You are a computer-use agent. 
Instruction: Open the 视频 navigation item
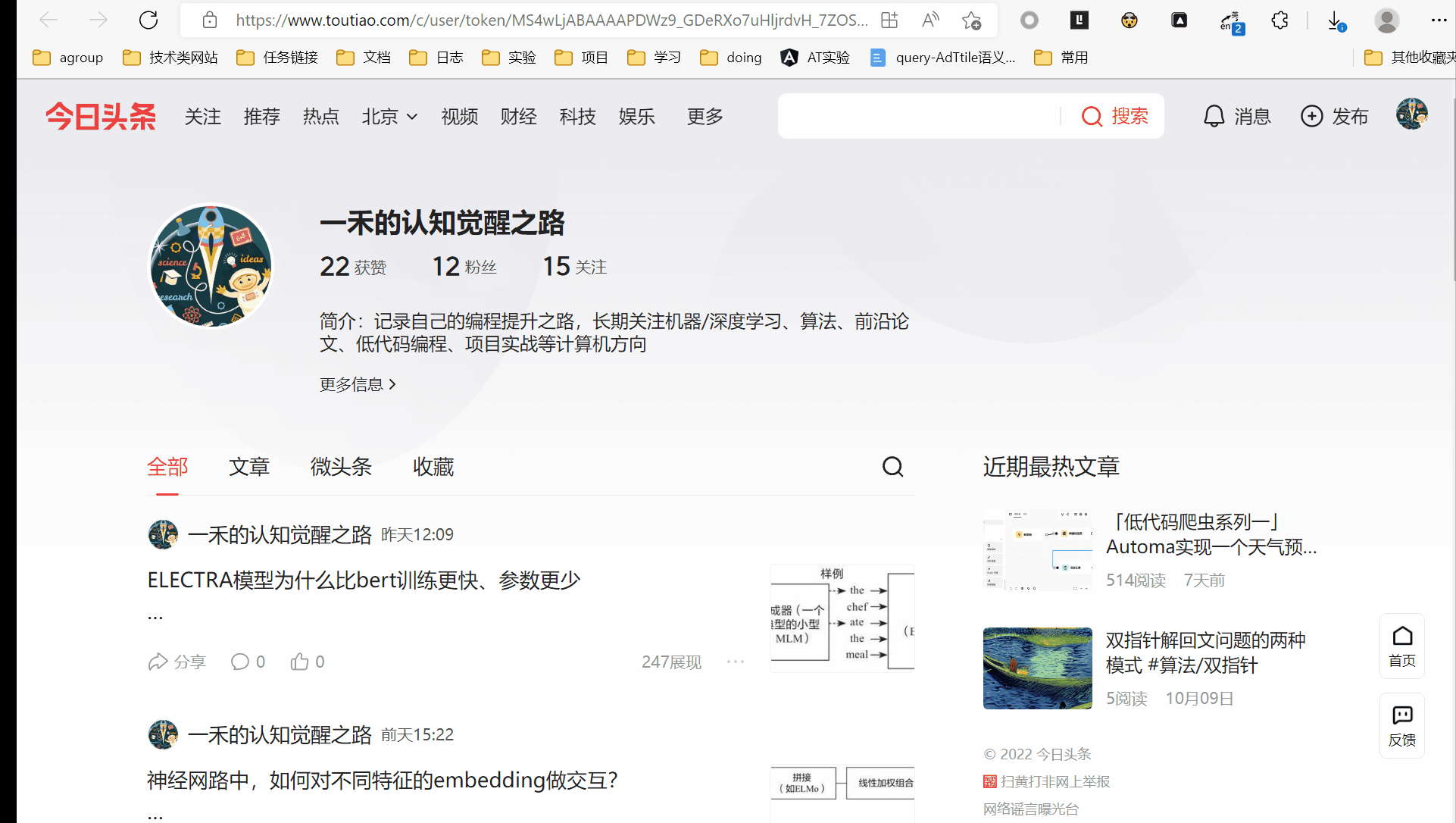[460, 117]
